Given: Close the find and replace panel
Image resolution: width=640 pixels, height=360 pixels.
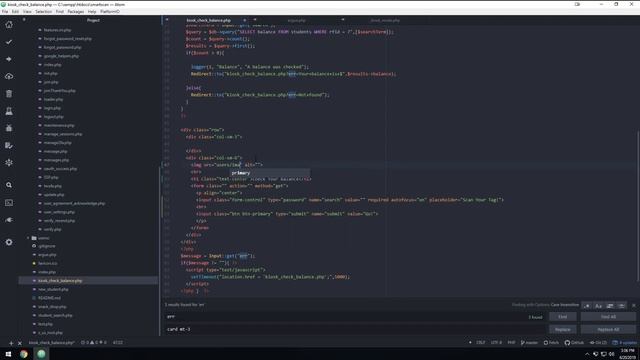Looking at the screenshot, I should pyautogui.click(x=633, y=305).
